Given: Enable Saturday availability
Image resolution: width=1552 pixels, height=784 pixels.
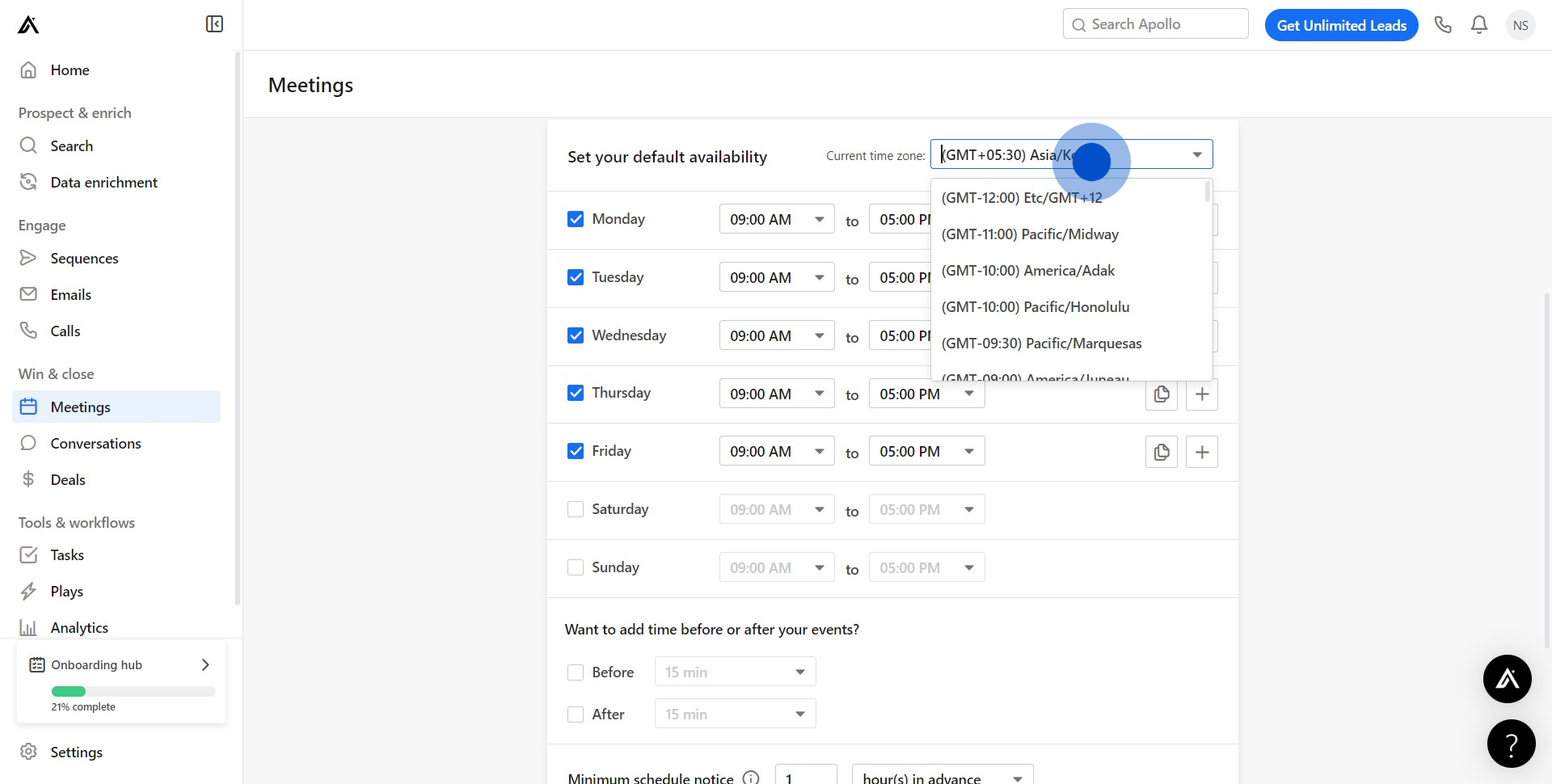Looking at the screenshot, I should pyautogui.click(x=576, y=509).
